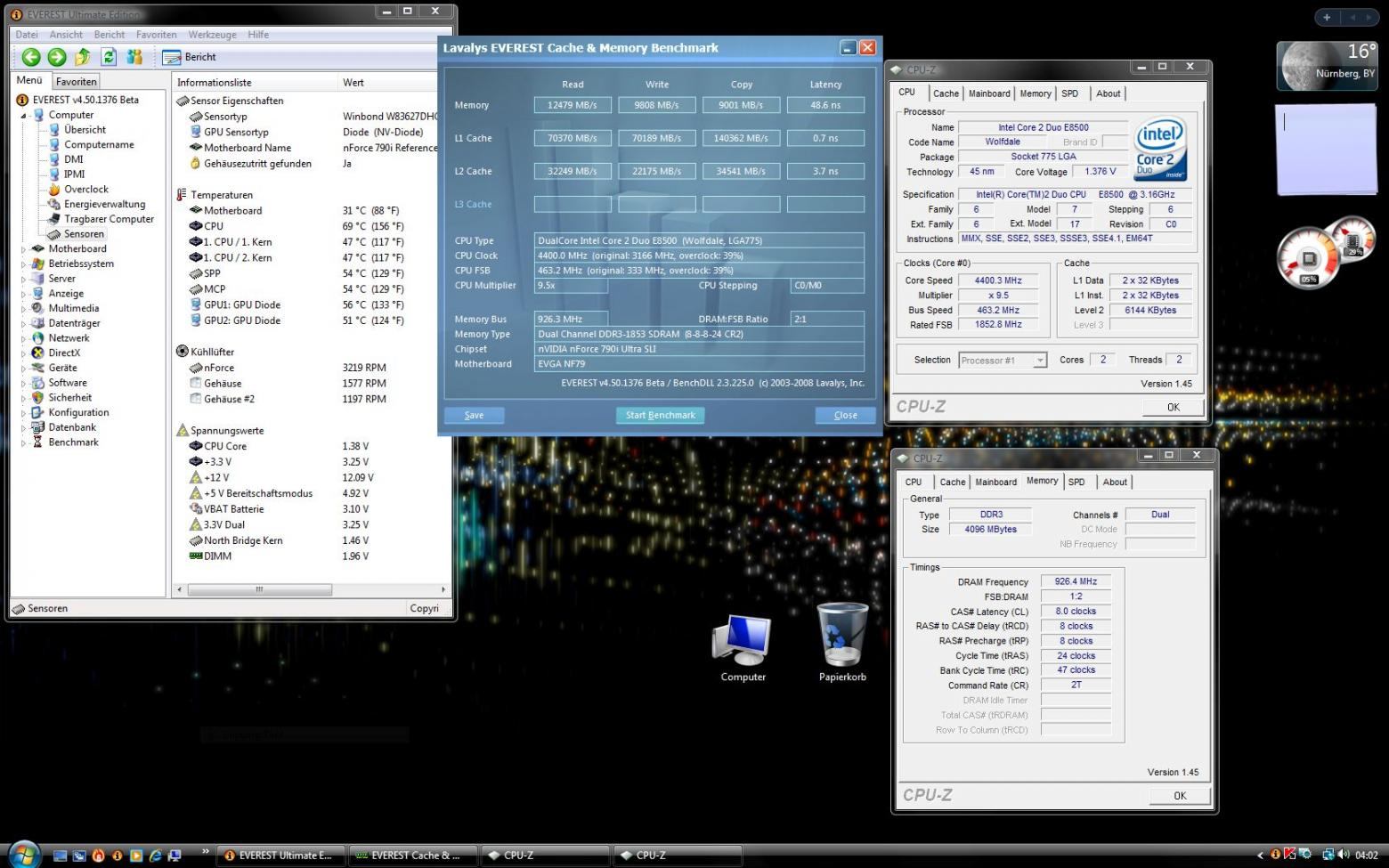Expand the Motherboard tree node
The height and width of the screenshot is (868, 1389).
(24, 249)
